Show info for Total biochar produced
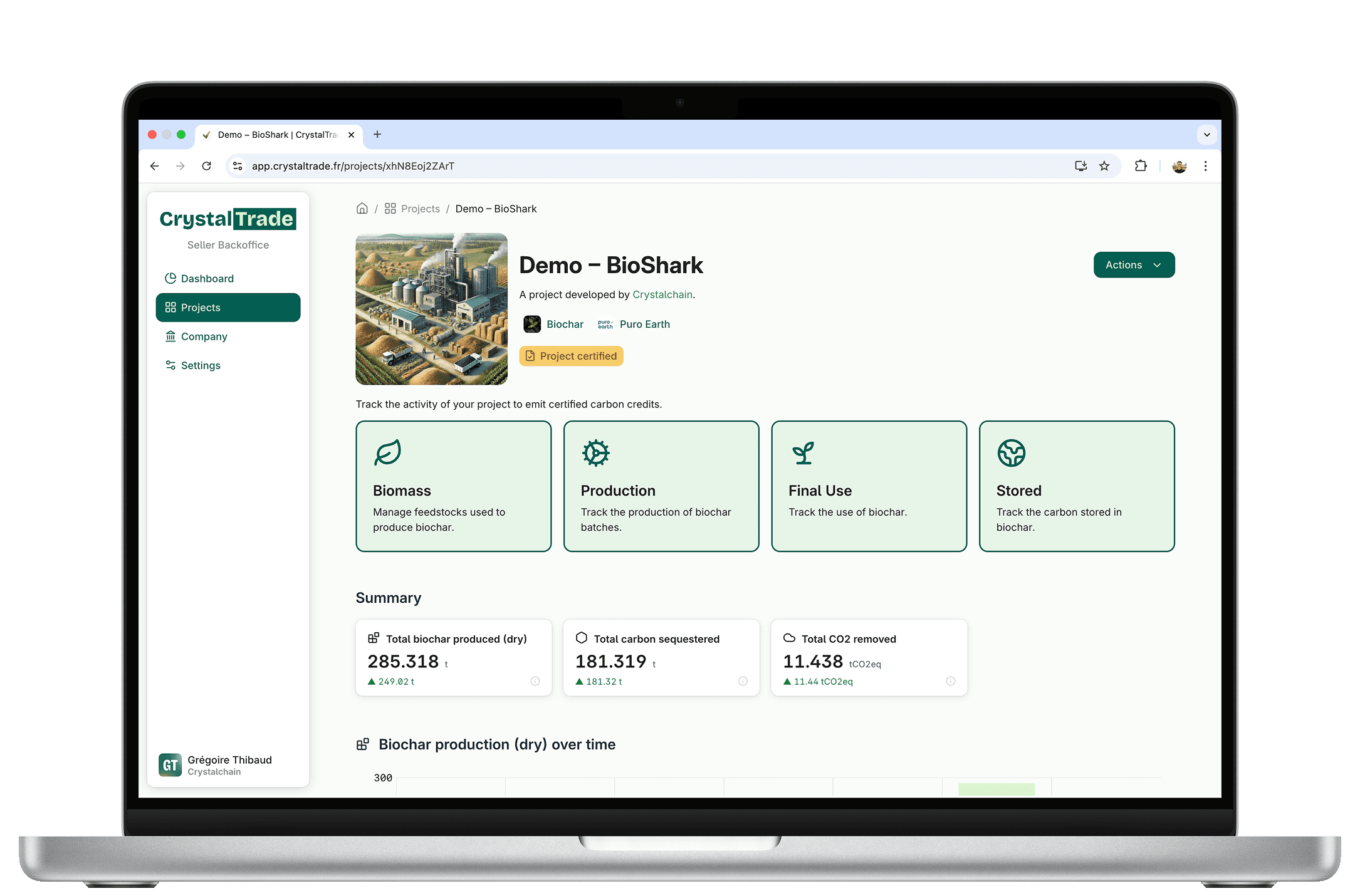Image resolution: width=1360 pixels, height=896 pixels. tap(535, 681)
